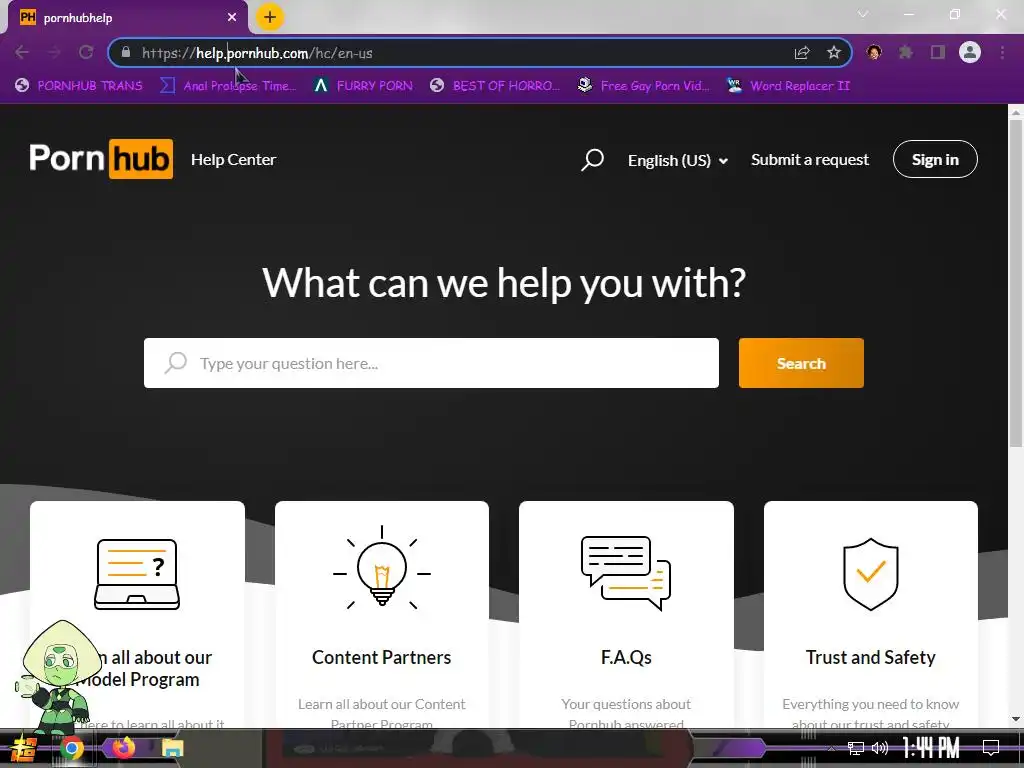
Task: Focus the 'Type your question here...' search field
Action: (x=431, y=363)
